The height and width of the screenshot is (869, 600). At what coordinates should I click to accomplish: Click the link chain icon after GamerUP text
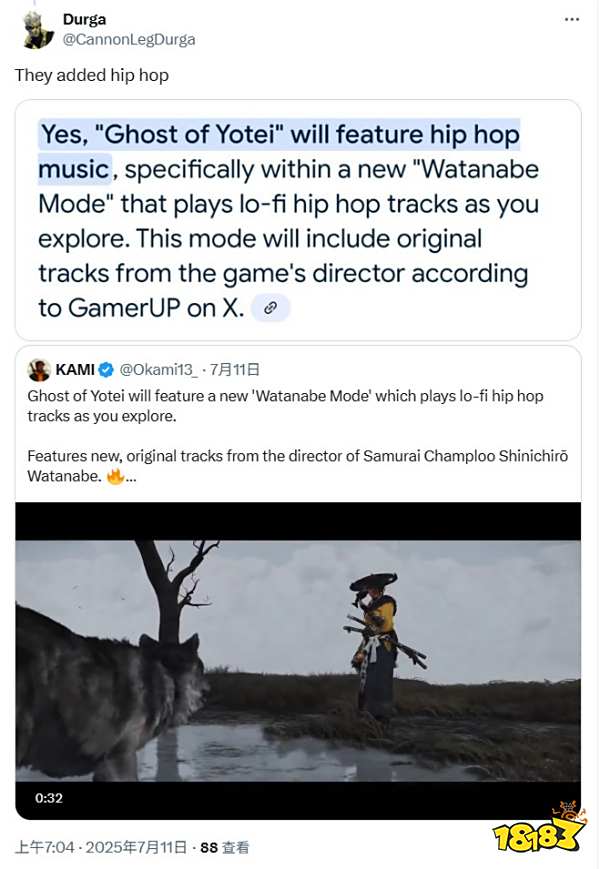[270, 308]
